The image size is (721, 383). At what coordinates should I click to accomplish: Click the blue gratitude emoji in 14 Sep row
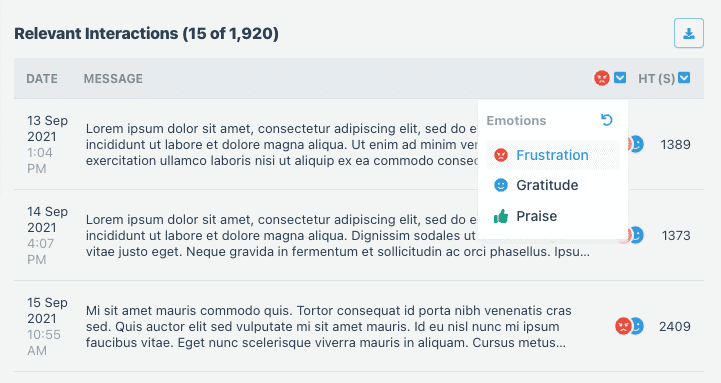click(638, 235)
